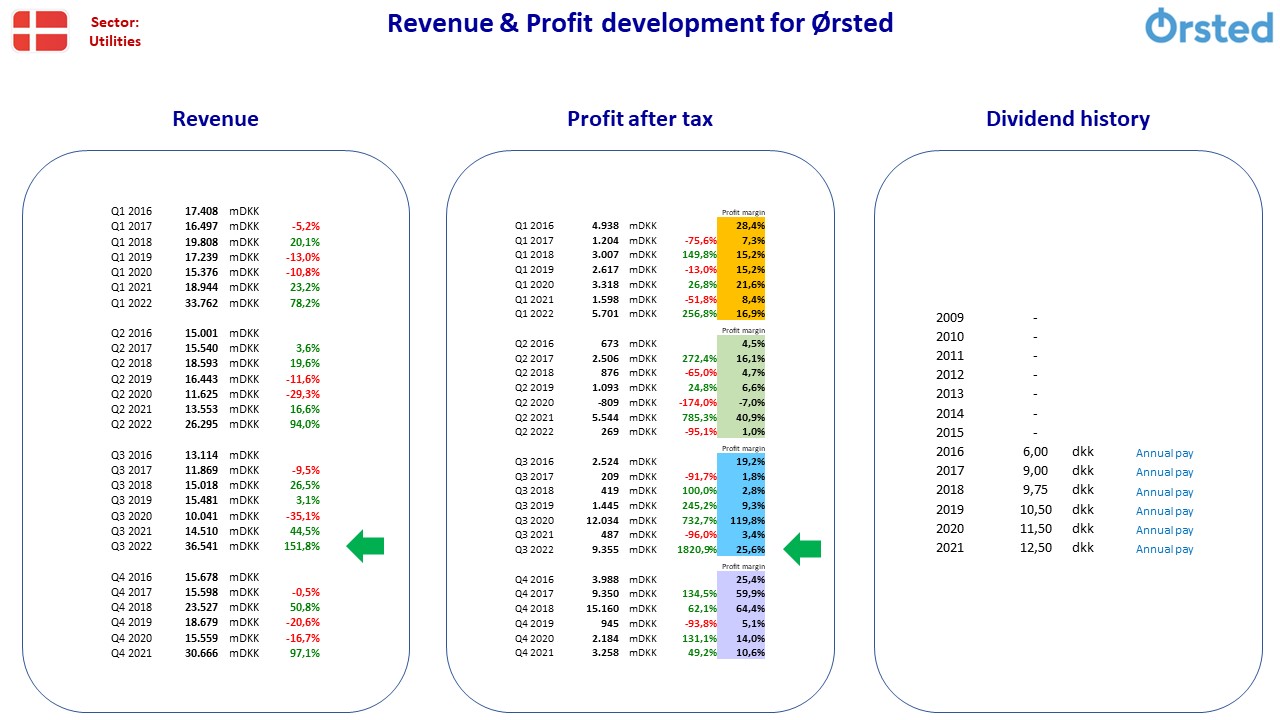
Task: Select the Q4 2018 profit value 15.160
Action: 603,608
